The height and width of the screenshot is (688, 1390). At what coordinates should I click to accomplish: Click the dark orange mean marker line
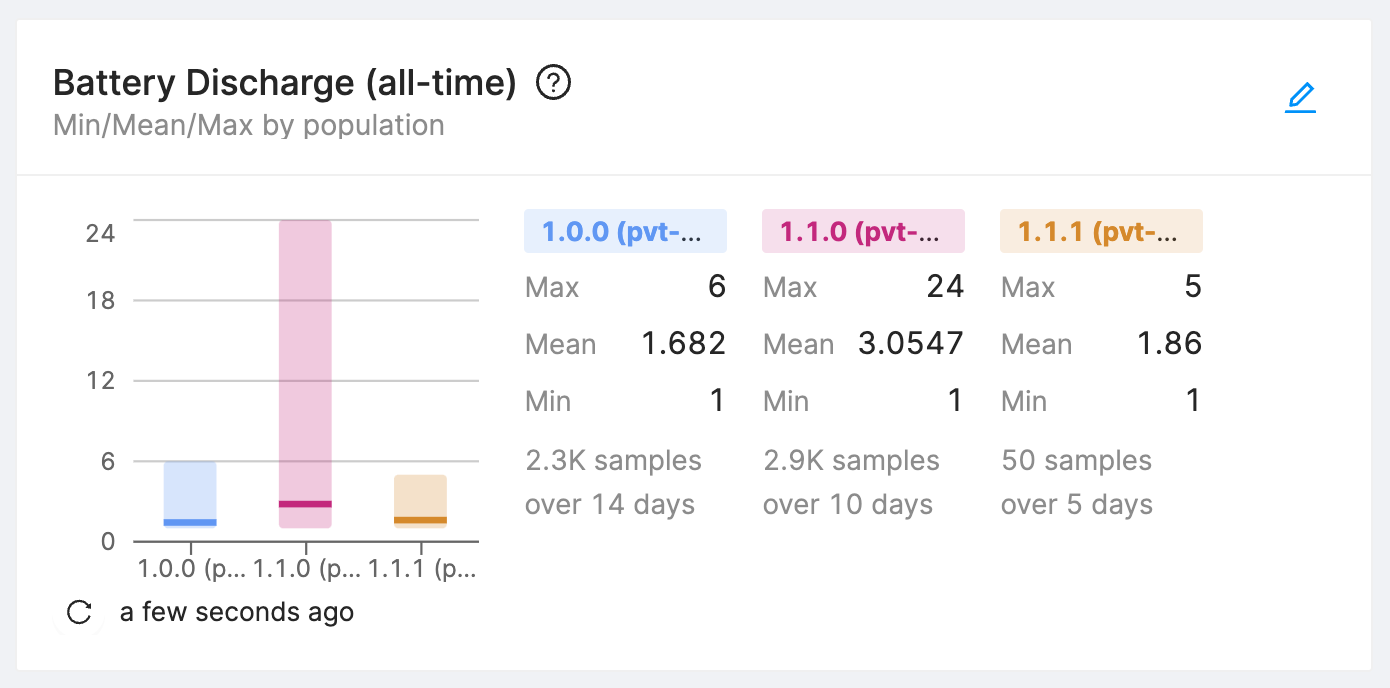(420, 520)
